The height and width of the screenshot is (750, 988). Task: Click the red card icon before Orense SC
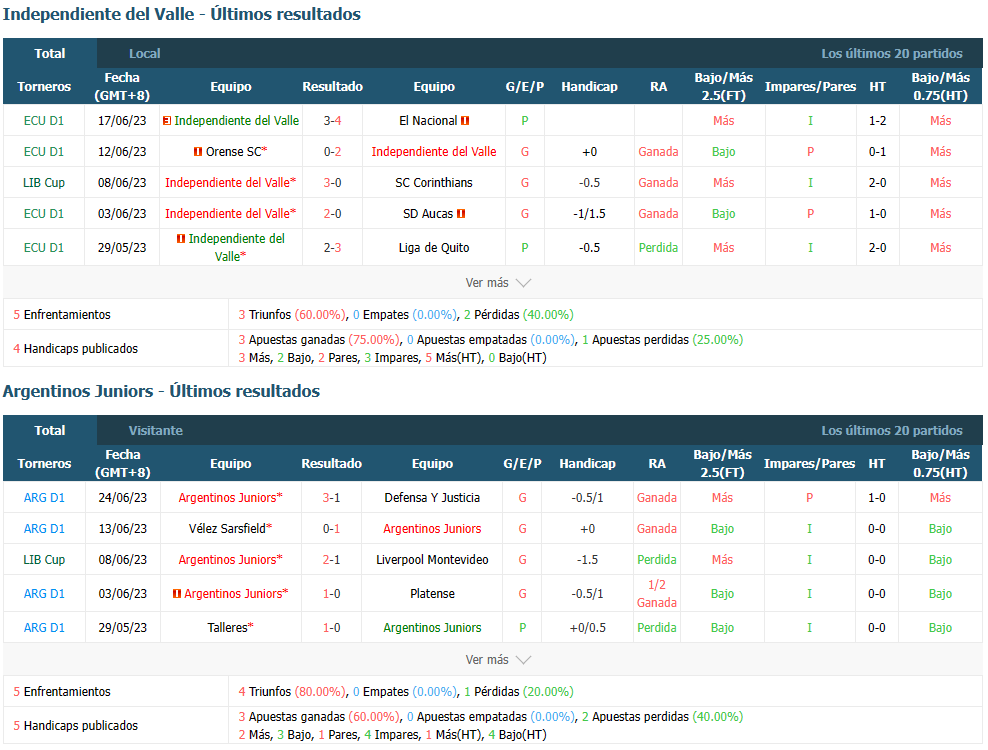click(198, 151)
